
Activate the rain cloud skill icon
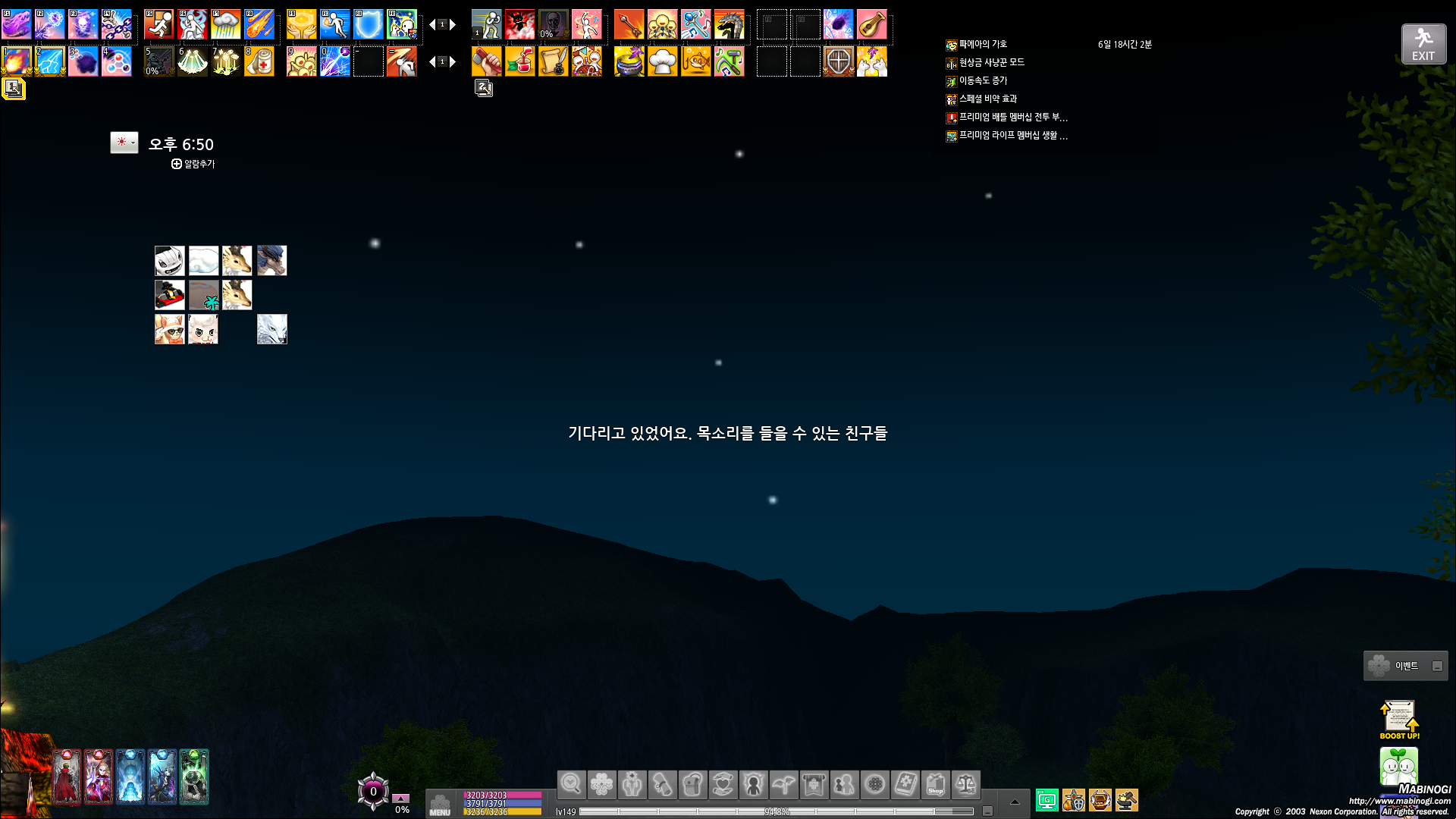pos(226,25)
